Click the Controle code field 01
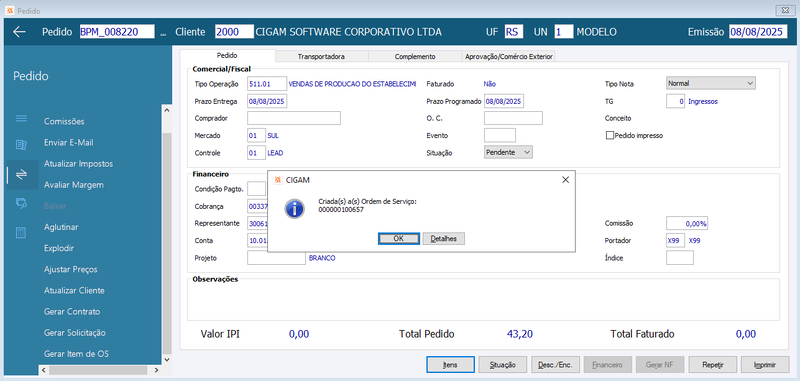 [256, 153]
